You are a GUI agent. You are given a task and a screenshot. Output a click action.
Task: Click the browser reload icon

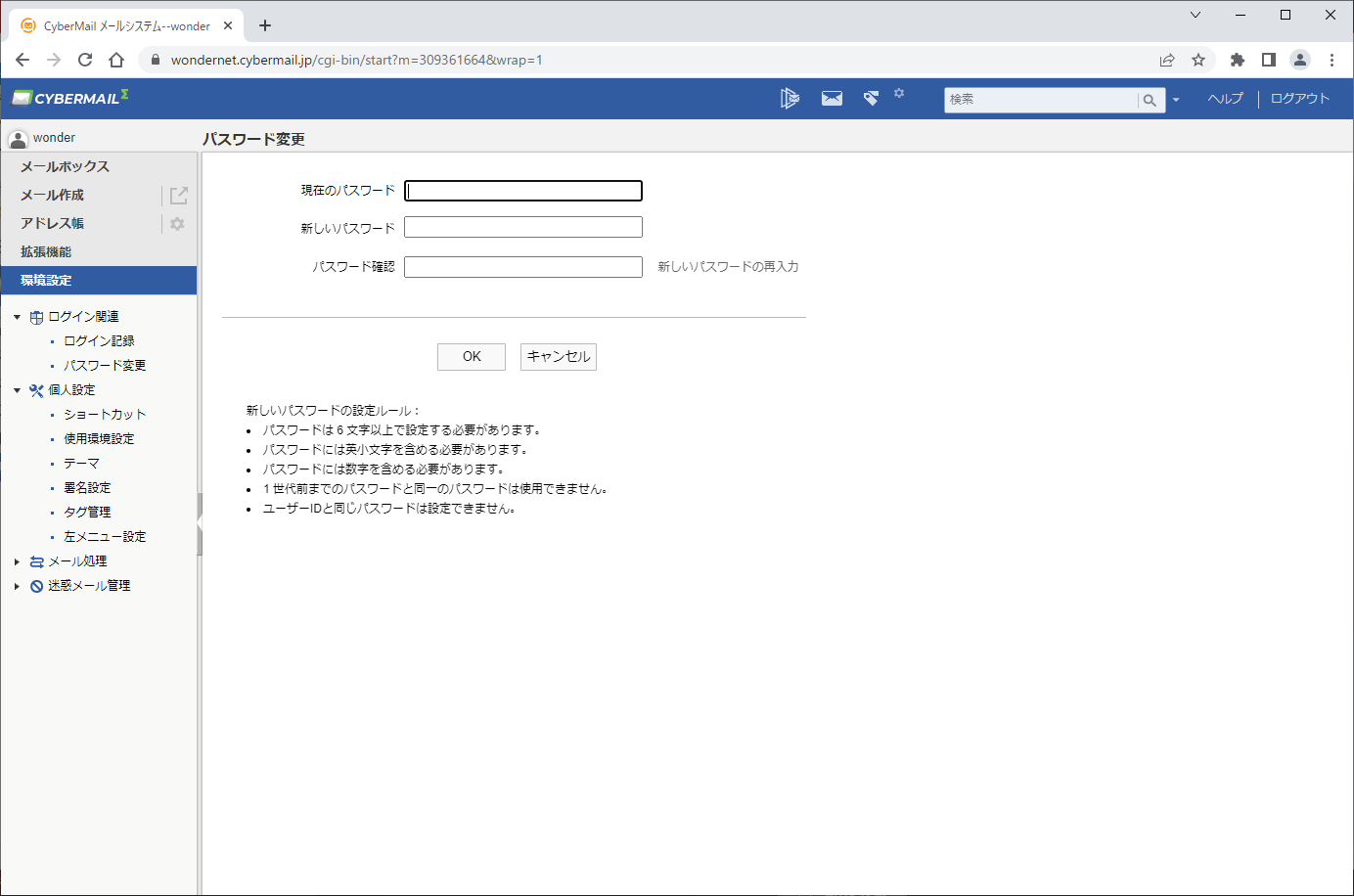[x=85, y=60]
